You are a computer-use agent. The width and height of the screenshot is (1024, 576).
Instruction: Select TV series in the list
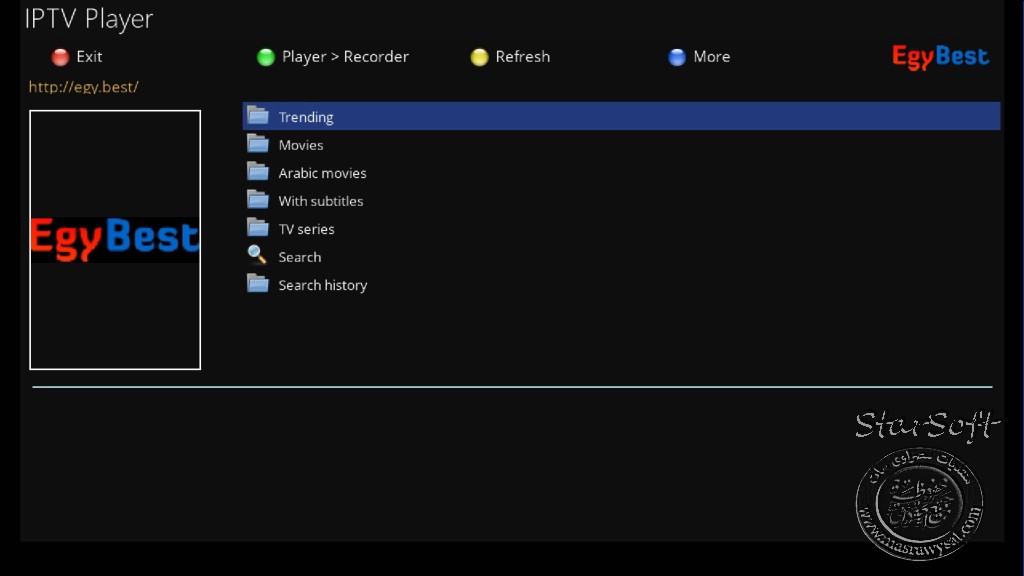[621, 229]
